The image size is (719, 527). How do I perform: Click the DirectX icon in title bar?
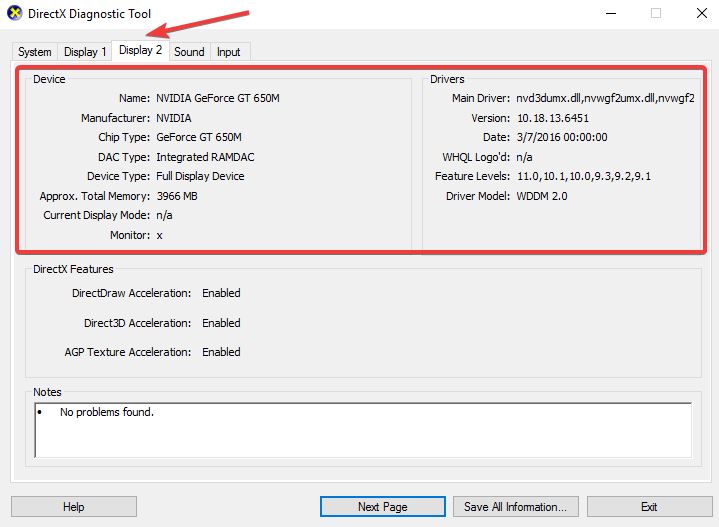coord(17,14)
